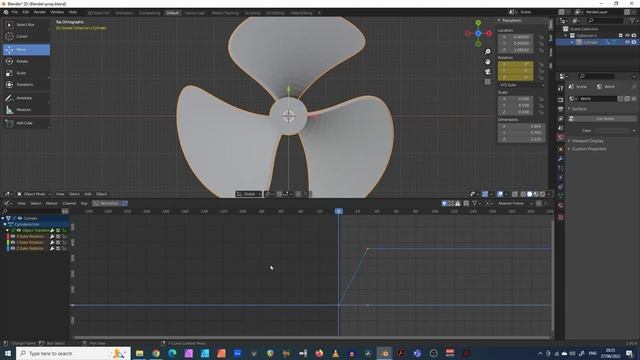Click the red X axis gizmo circle

point(489,33)
